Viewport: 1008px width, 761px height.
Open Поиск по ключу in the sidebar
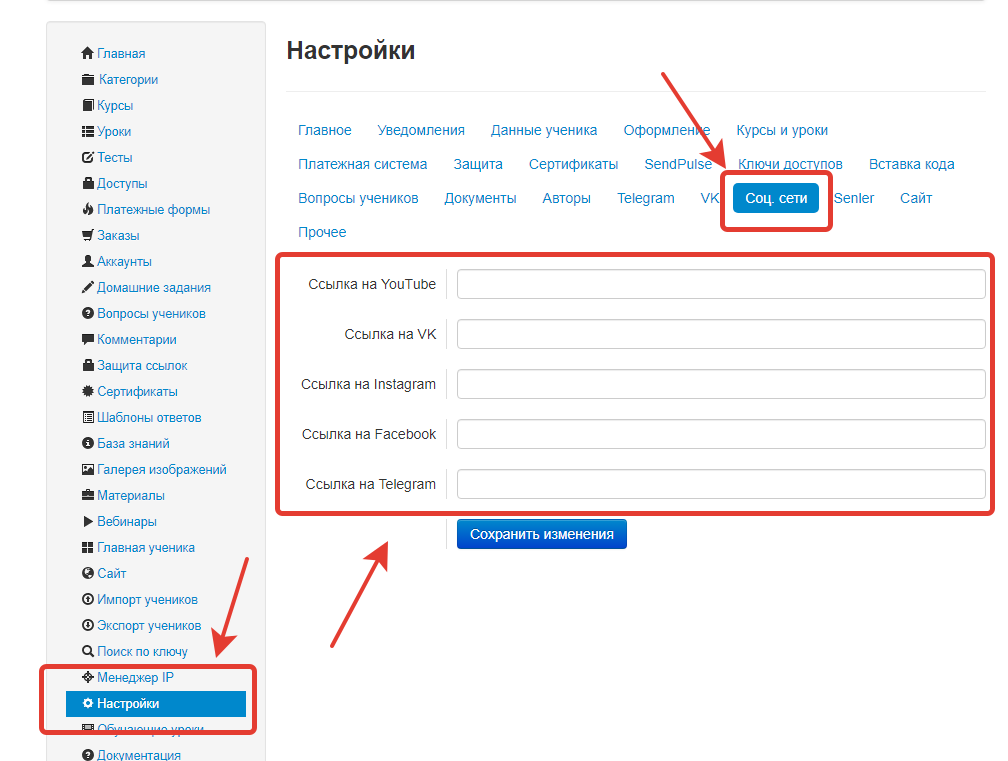pos(142,652)
